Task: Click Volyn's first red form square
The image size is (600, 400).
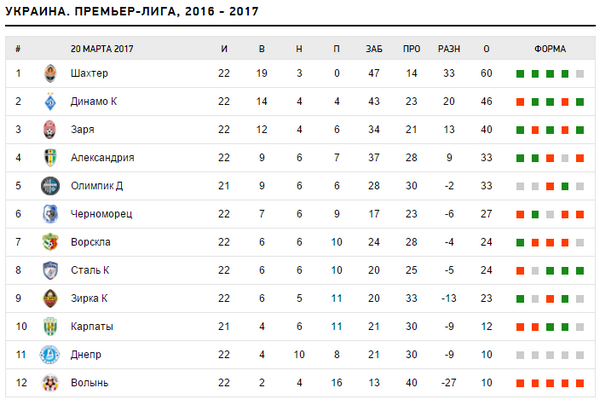Action: coord(520,383)
